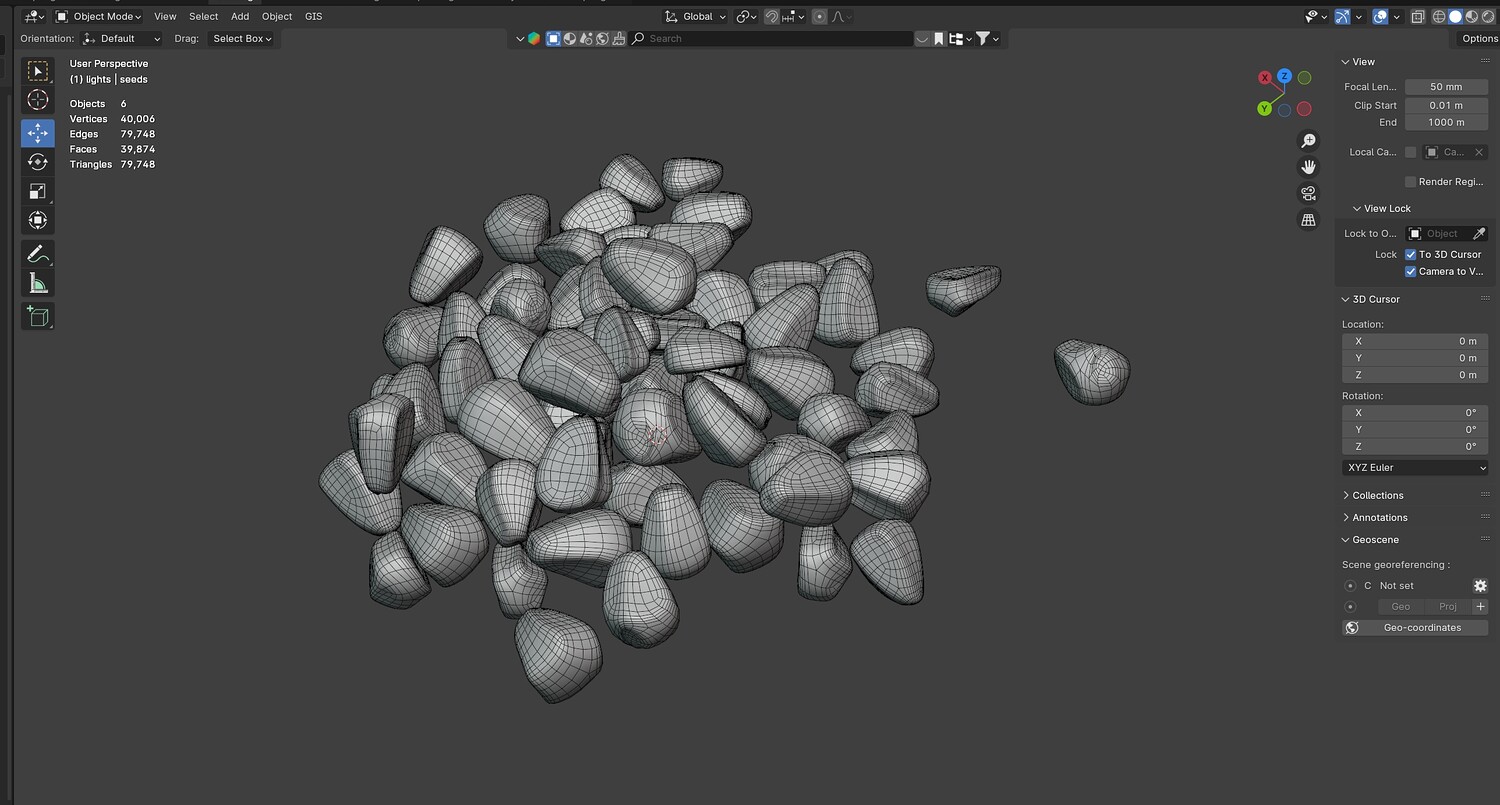The width and height of the screenshot is (1500, 805).
Task: Click the Clip End 1000 m field
Action: pyautogui.click(x=1446, y=122)
